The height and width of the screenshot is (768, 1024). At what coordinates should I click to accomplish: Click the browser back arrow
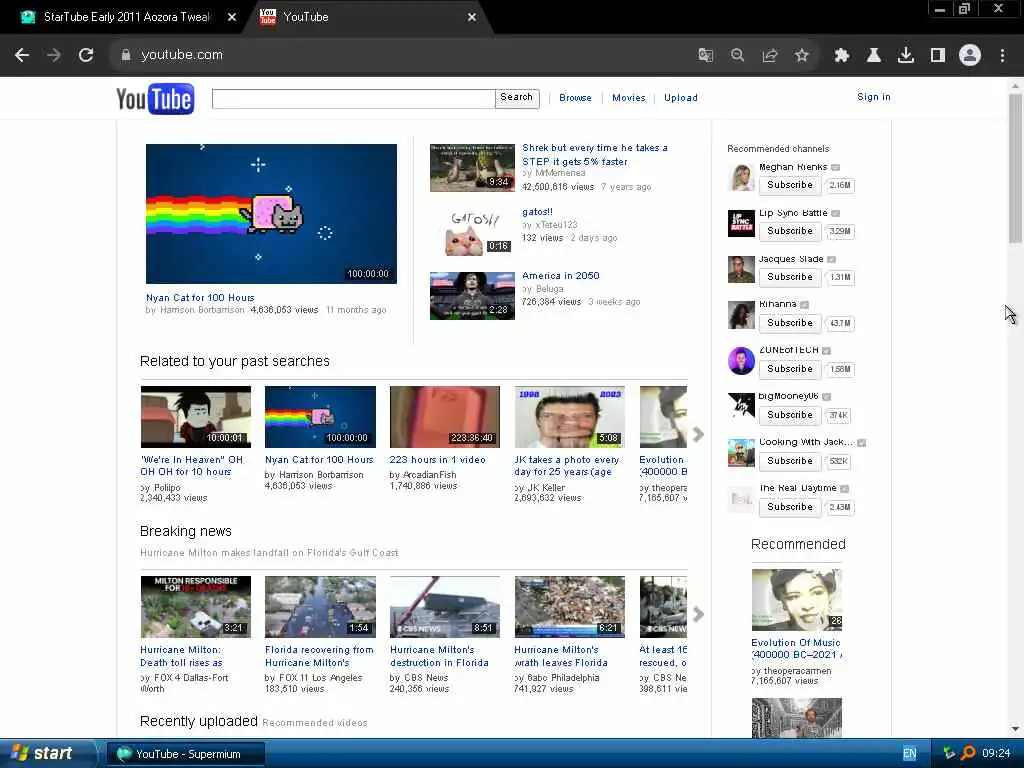22,55
